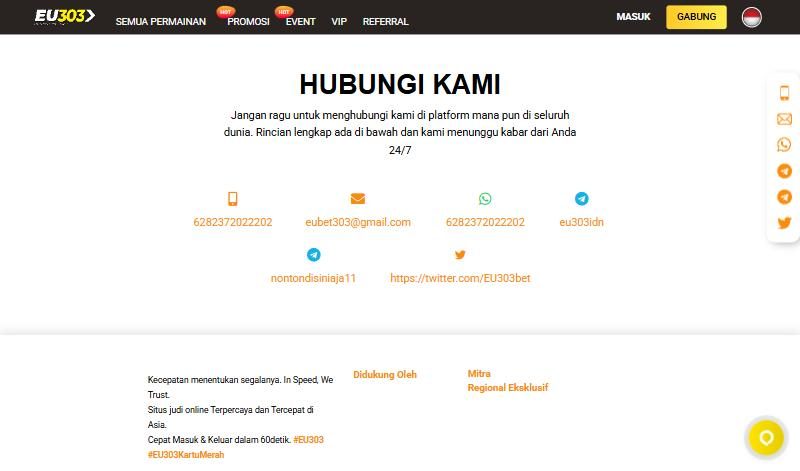
Task: Click the Masuk login link
Action: (x=633, y=17)
